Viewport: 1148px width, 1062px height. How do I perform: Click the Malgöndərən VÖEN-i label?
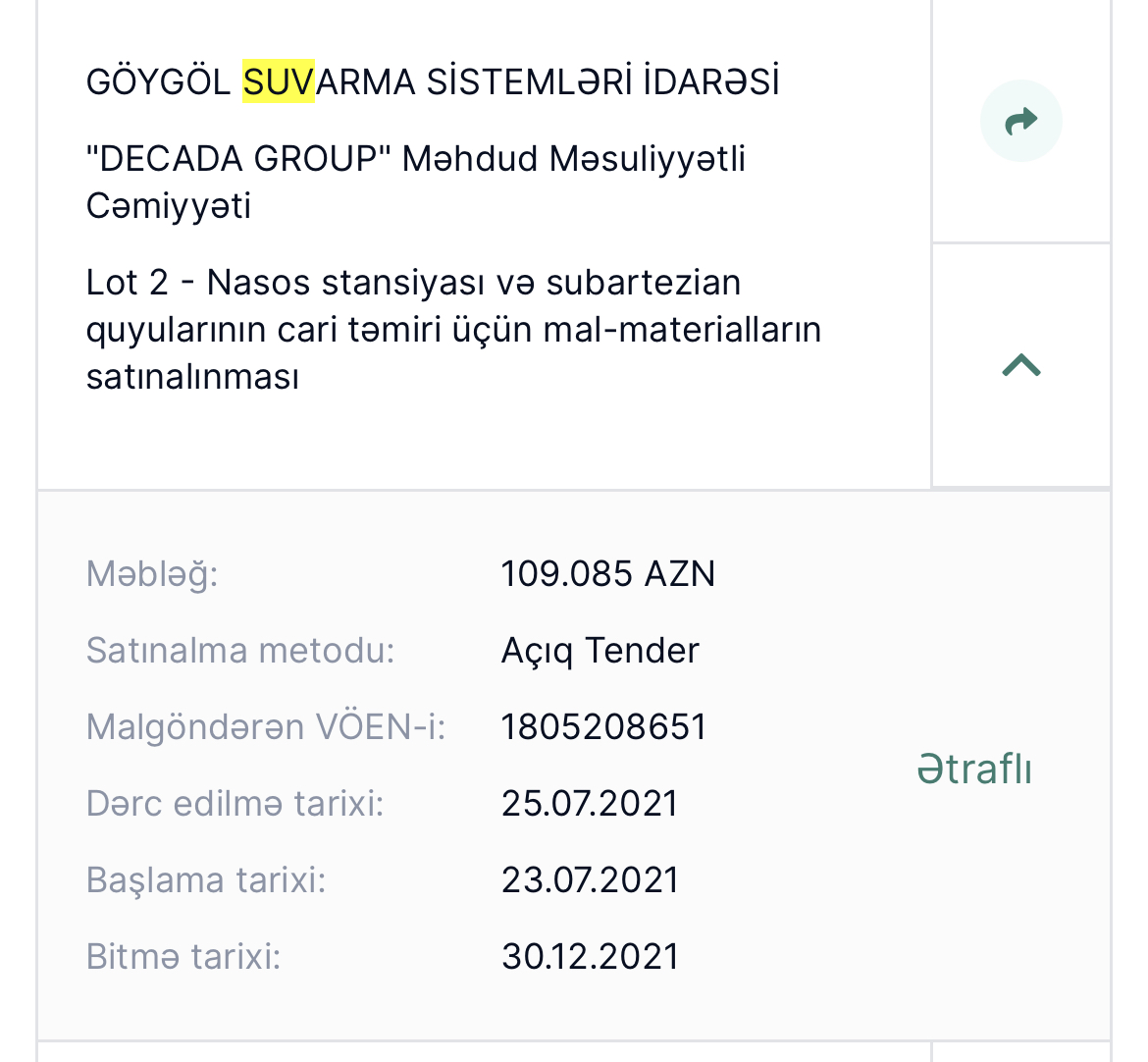click(x=266, y=727)
